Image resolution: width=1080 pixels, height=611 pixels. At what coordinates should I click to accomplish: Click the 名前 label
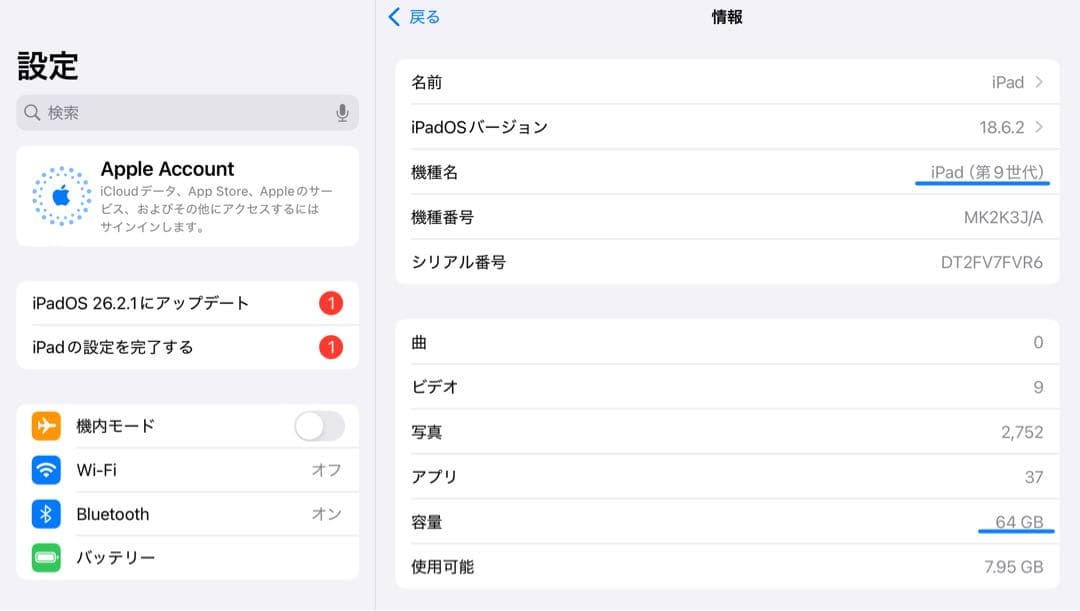(x=426, y=82)
